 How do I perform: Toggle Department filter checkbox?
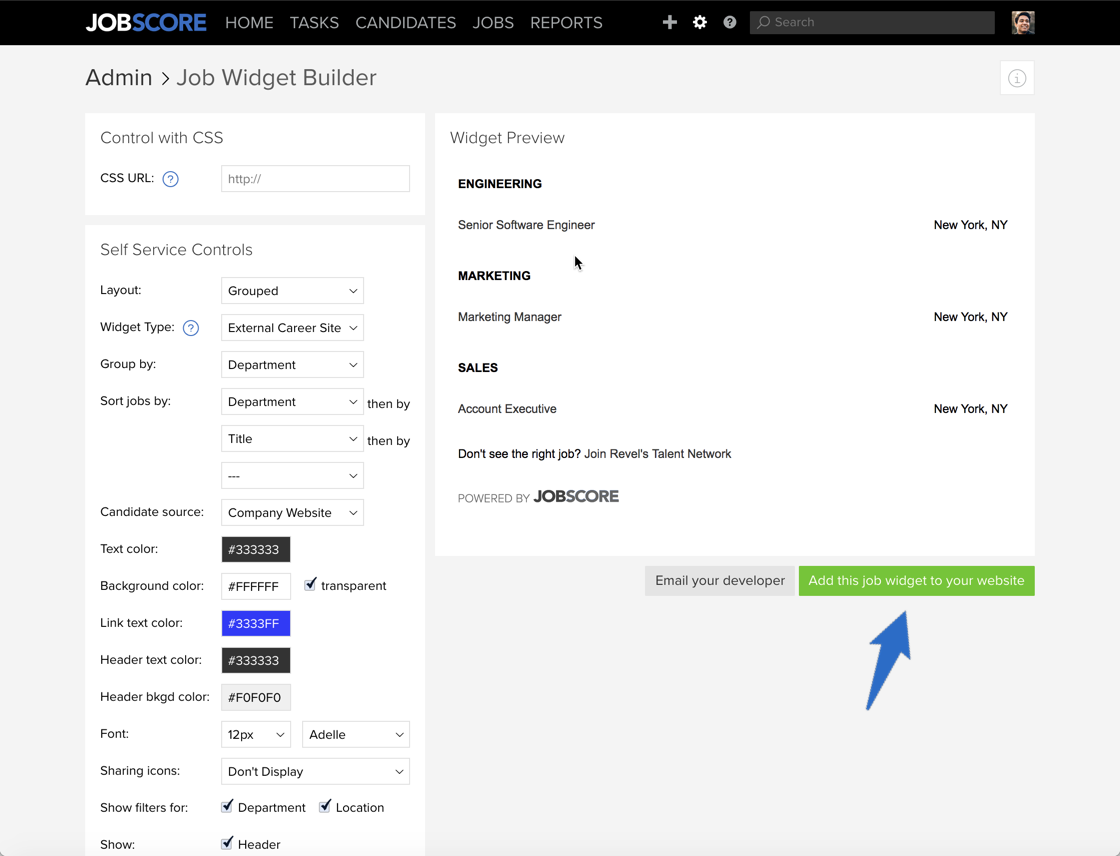(x=227, y=806)
